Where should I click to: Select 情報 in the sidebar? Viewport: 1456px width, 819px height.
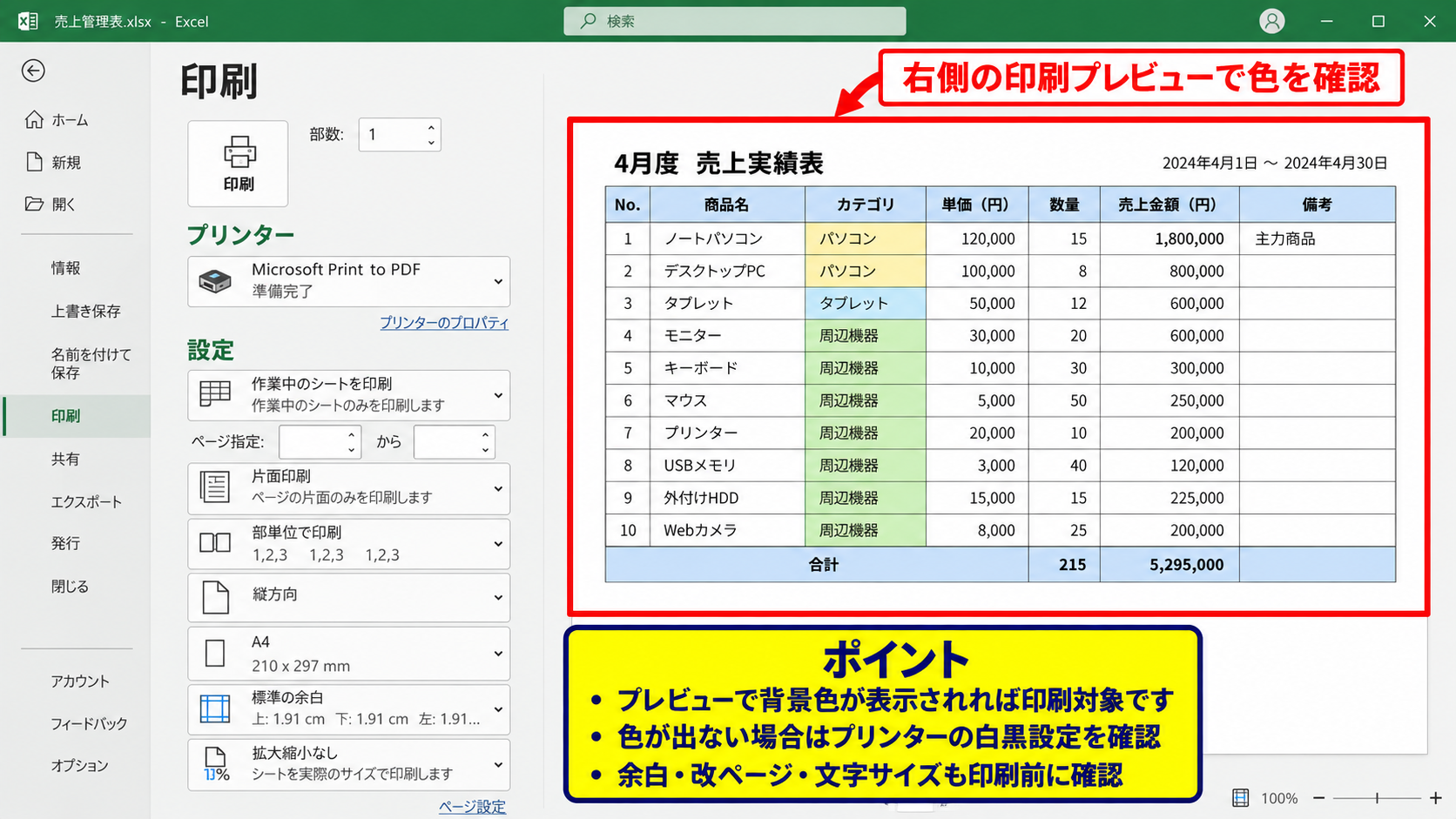coord(65,268)
